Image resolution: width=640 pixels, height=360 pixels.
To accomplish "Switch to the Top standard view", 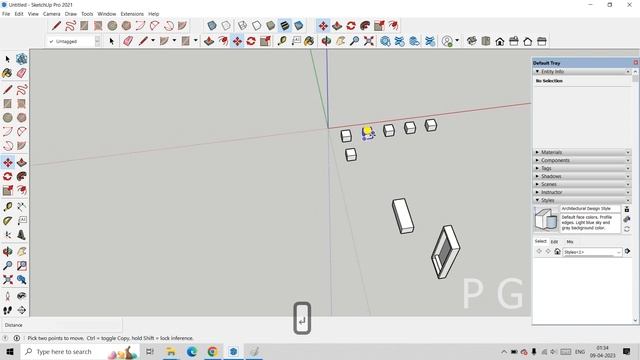I will click(x=486, y=41).
